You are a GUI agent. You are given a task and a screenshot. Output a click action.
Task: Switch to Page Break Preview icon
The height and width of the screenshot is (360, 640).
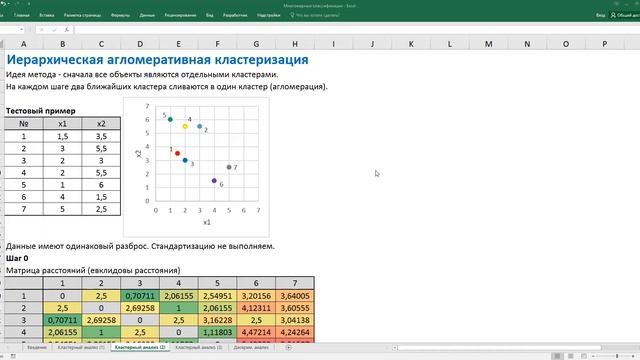click(x=584, y=356)
